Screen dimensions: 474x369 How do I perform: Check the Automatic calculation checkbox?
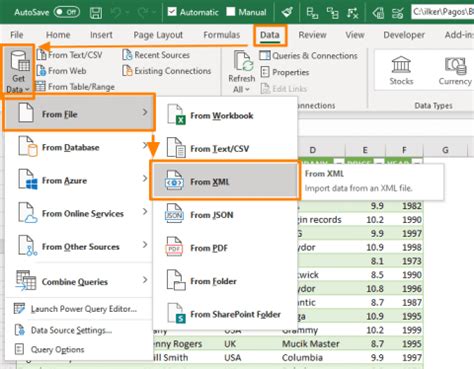[x=172, y=12]
